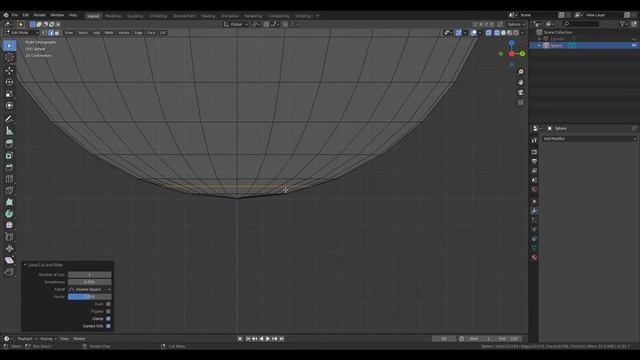Select the Rip Region tool
The image size is (640, 360).
pos(9,272)
